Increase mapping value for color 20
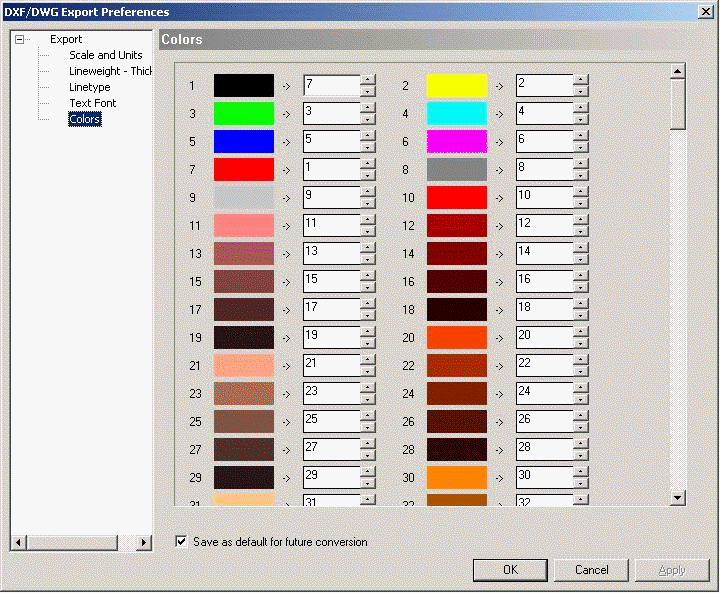The width and height of the screenshot is (720, 593). (x=580, y=332)
